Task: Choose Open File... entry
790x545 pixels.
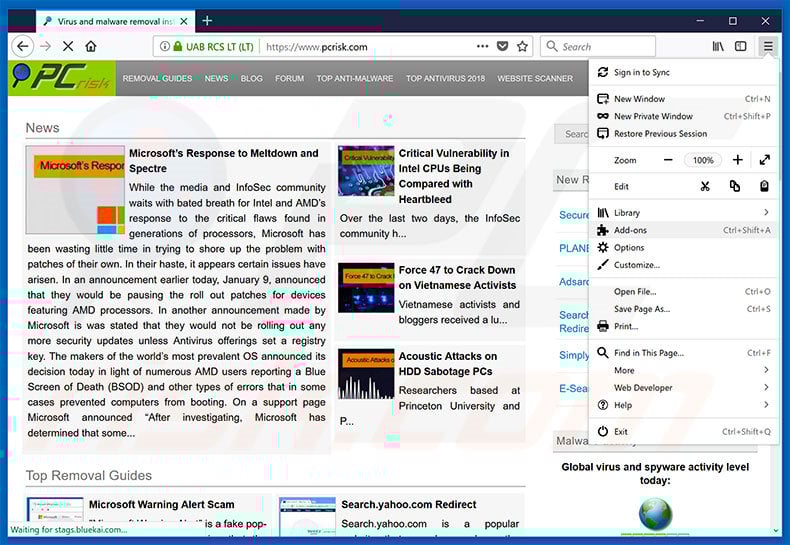Action: [683, 292]
